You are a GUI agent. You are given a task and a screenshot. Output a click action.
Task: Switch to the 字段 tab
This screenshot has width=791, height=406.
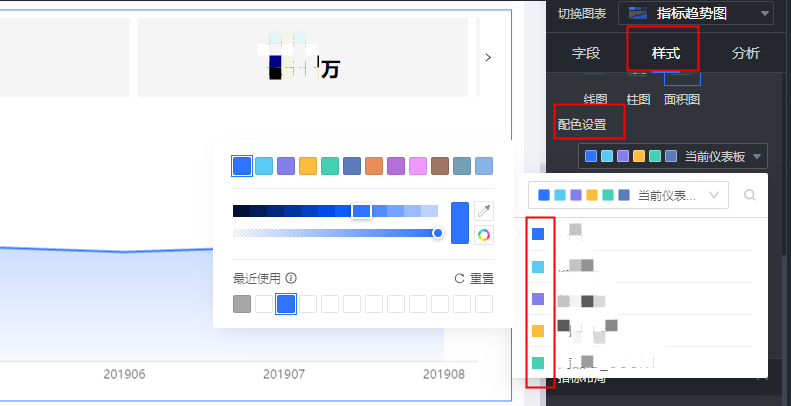pyautogui.click(x=586, y=53)
